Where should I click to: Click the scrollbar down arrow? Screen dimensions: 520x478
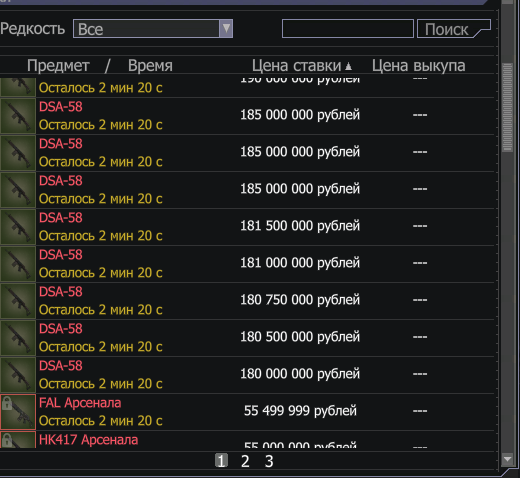click(x=508, y=460)
